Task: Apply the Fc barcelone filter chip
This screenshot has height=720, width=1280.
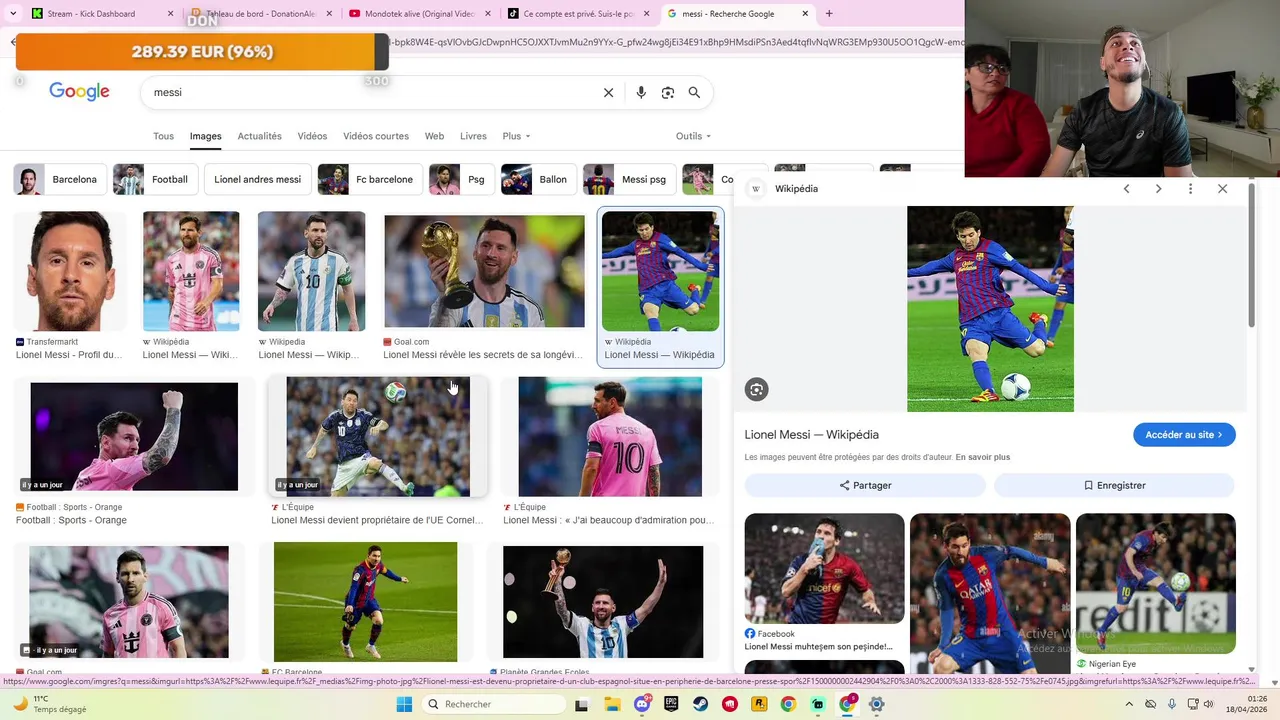Action: pyautogui.click(x=370, y=179)
